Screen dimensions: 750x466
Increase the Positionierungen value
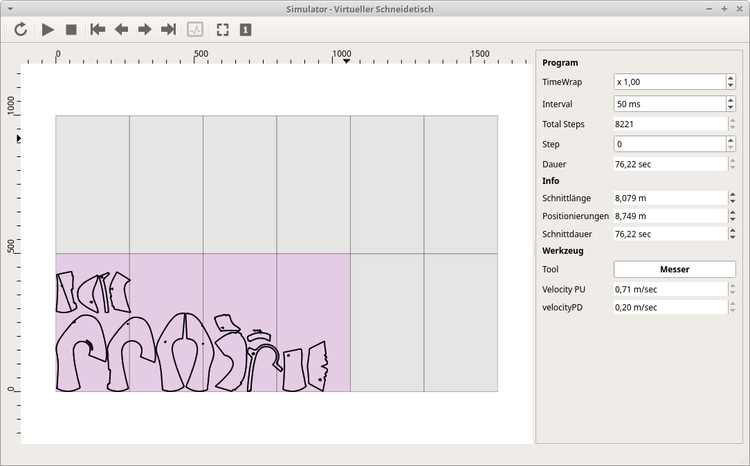pyautogui.click(x=732, y=213)
